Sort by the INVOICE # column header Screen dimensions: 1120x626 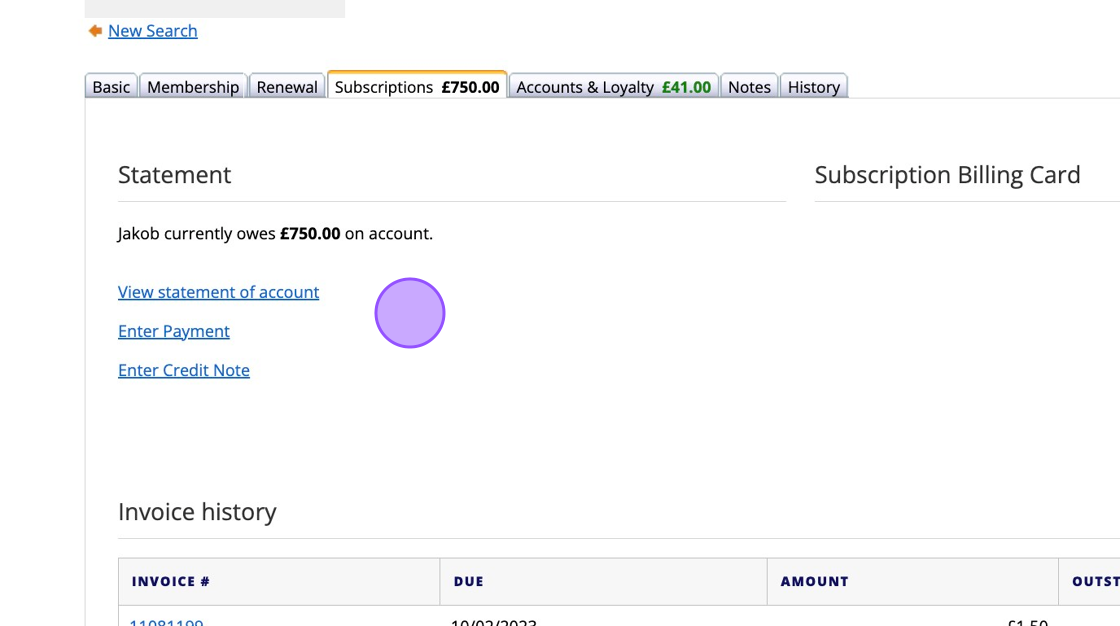171,581
